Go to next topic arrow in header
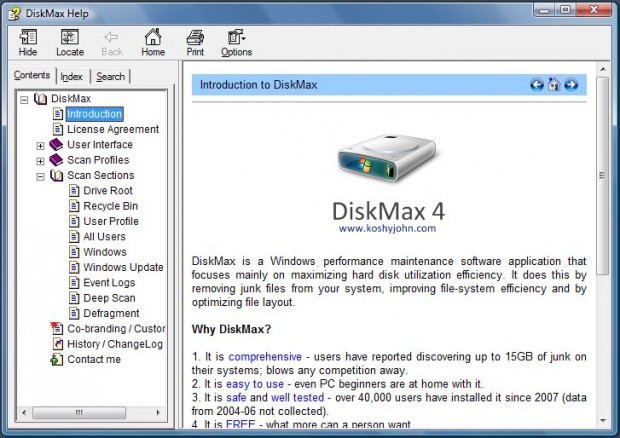The width and height of the screenshot is (620, 438). [x=571, y=85]
